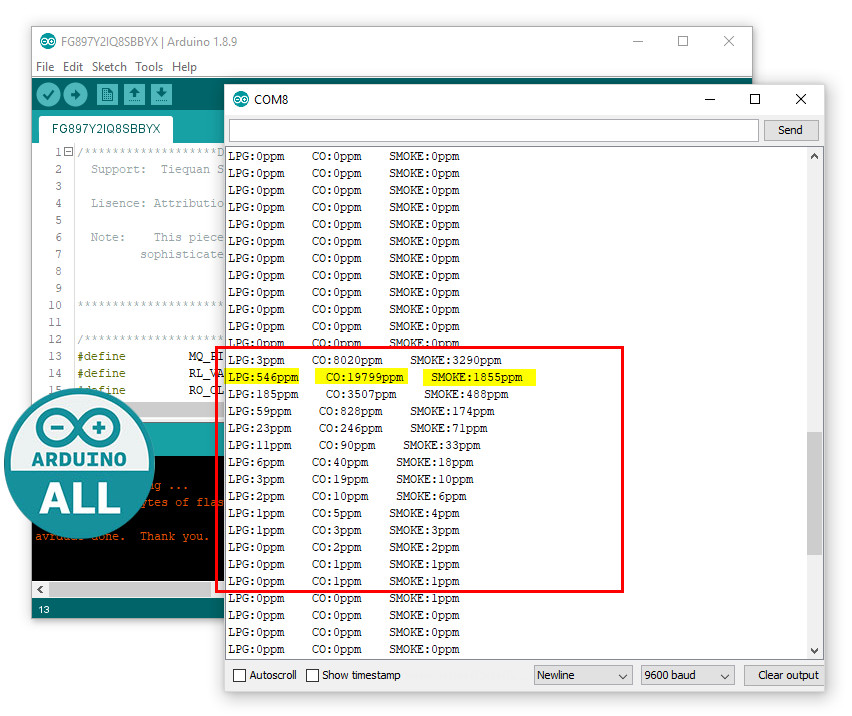Click the CO:3507ppm value
This screenshot has width=852, height=716.
point(361,394)
